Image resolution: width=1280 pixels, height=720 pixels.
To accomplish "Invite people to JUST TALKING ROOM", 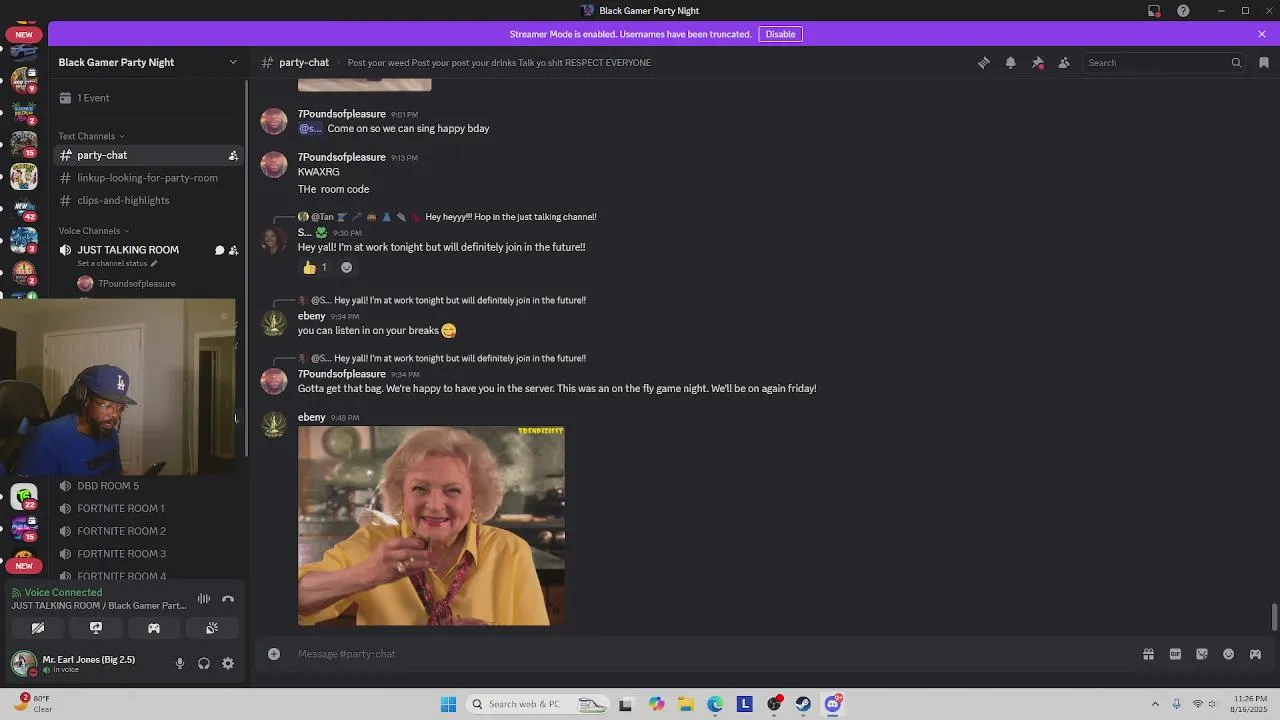I will pyautogui.click(x=233, y=250).
